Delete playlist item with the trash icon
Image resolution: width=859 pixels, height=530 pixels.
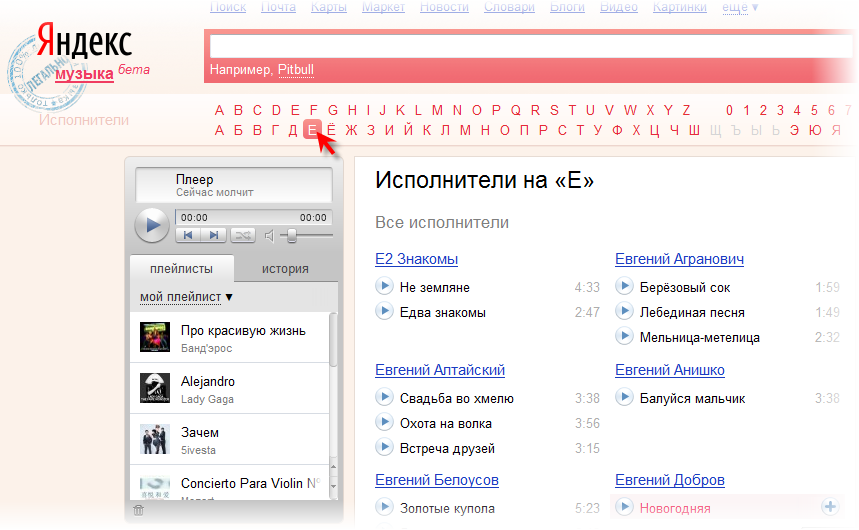click(x=139, y=510)
